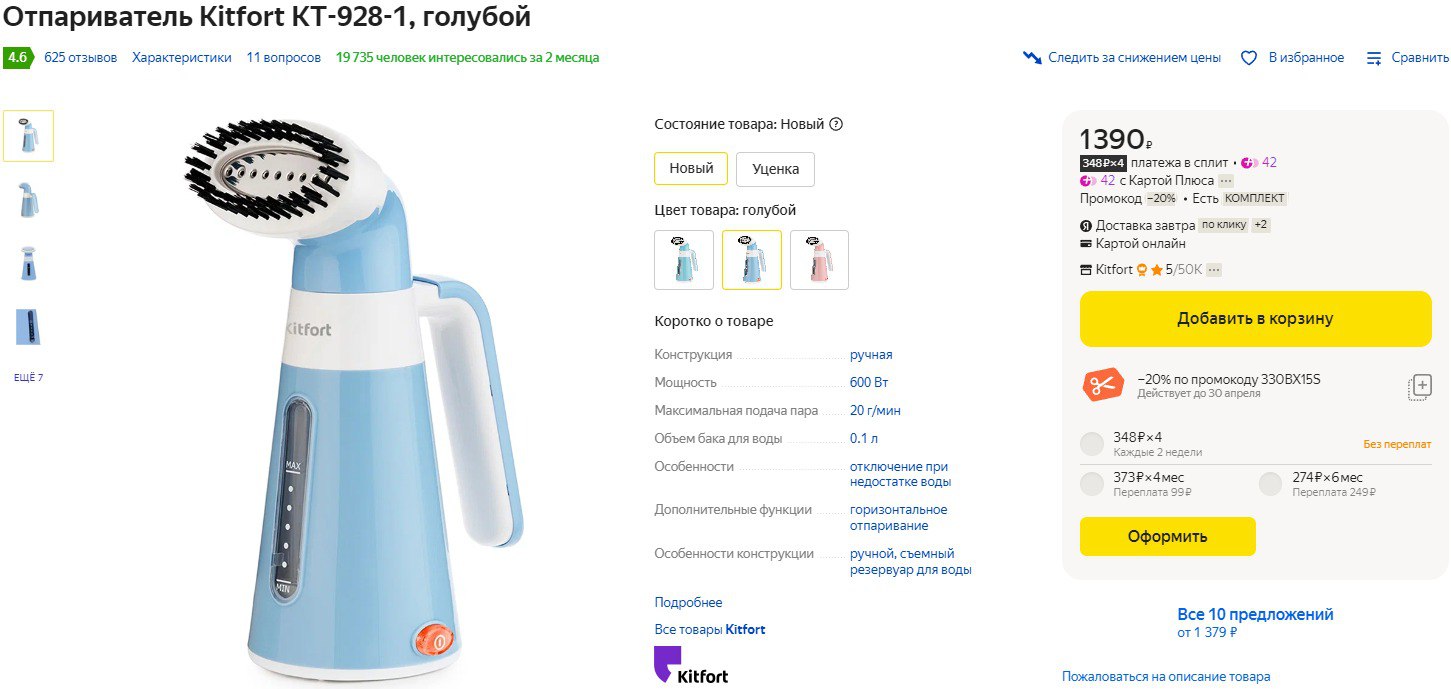The image size is (1451, 689).
Task: Expand seller details with the ellipsis
Action: point(1214,270)
